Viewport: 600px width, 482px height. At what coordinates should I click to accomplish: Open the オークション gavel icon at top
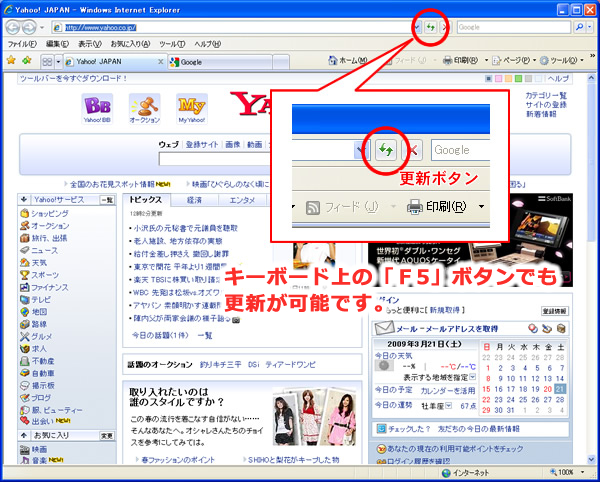coord(145,108)
